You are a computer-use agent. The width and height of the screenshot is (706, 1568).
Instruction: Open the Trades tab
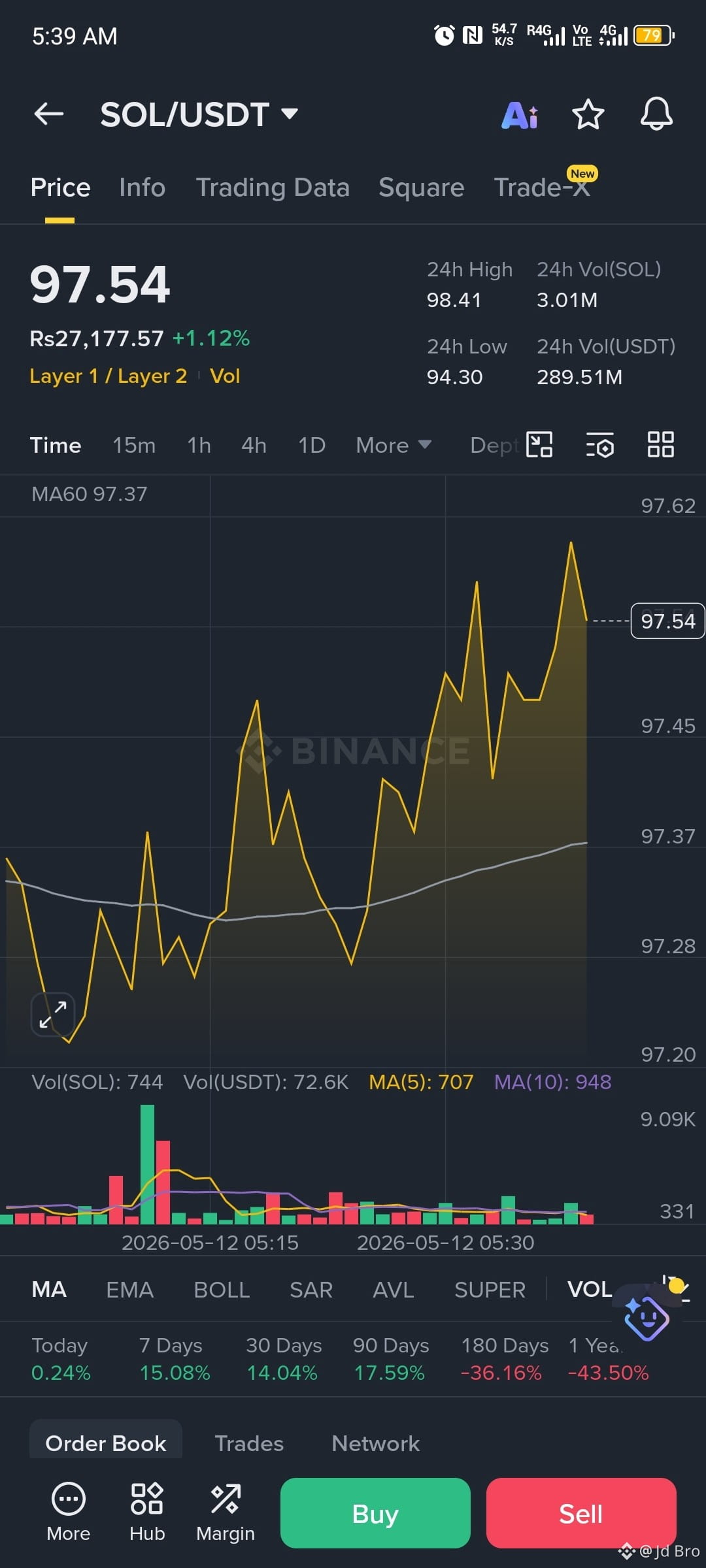point(249,1443)
